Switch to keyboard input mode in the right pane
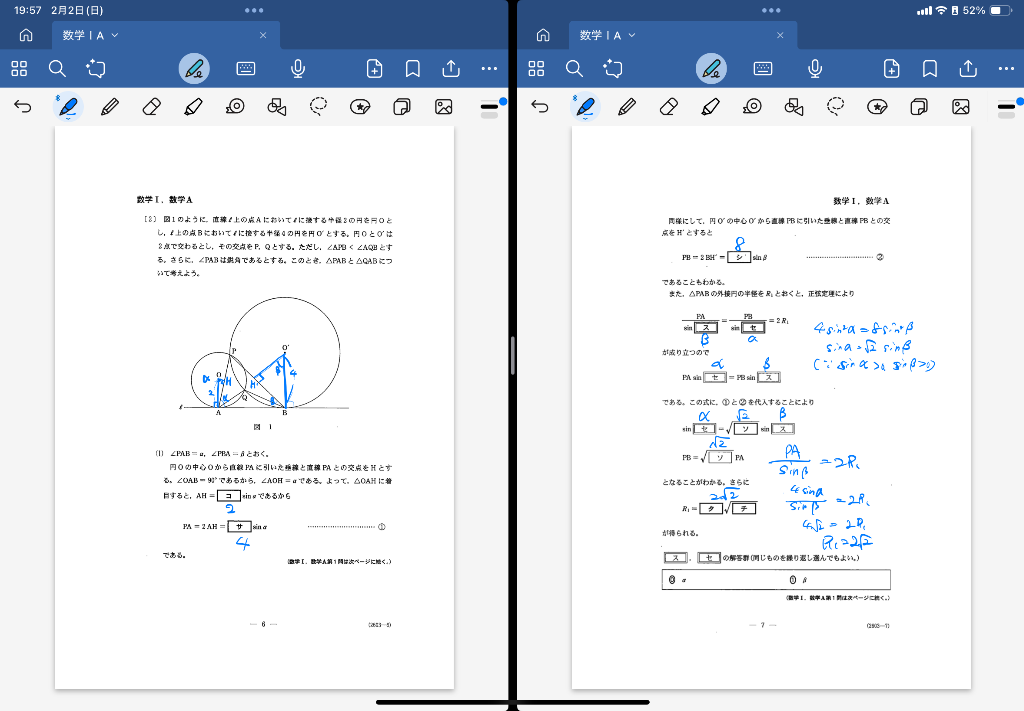The width and height of the screenshot is (1024, 711). pyautogui.click(x=763, y=68)
